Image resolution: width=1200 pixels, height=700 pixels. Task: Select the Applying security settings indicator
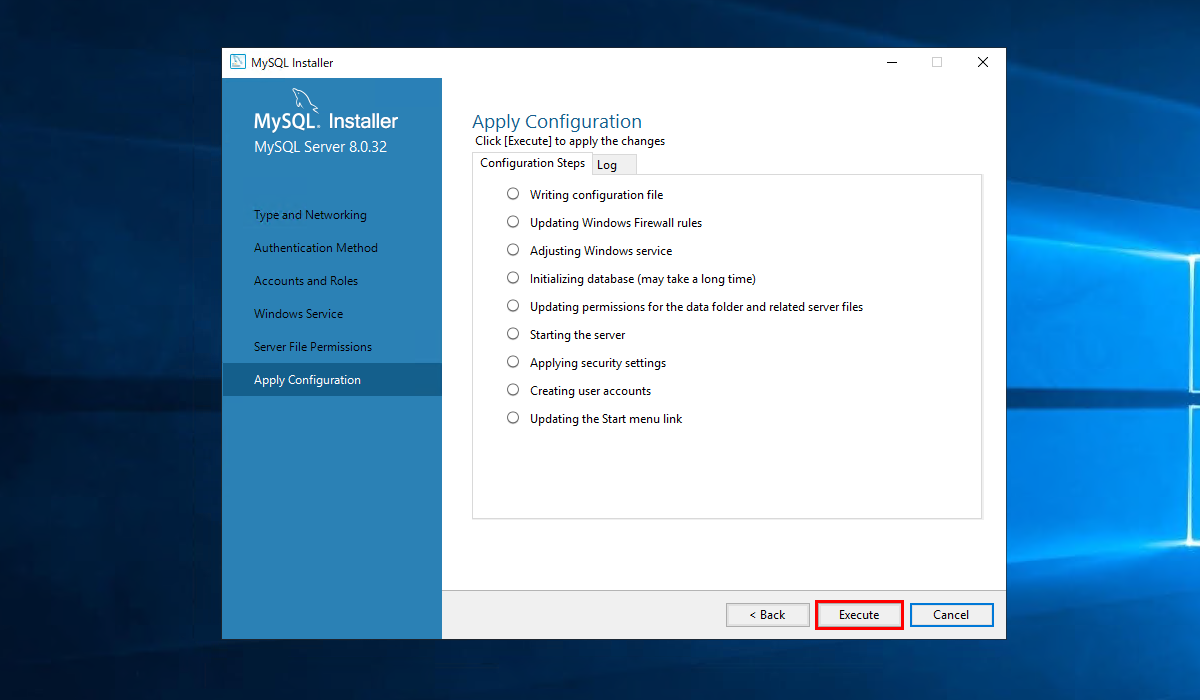point(513,362)
